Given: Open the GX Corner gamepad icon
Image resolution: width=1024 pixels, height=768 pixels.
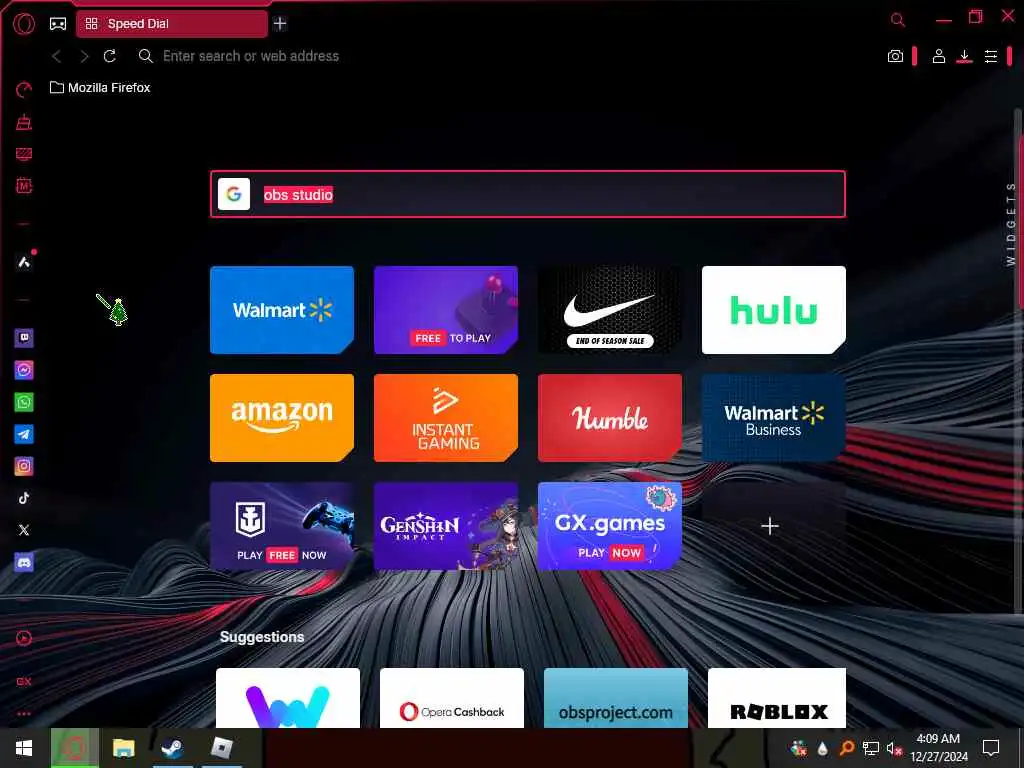Looking at the screenshot, I should coord(58,24).
